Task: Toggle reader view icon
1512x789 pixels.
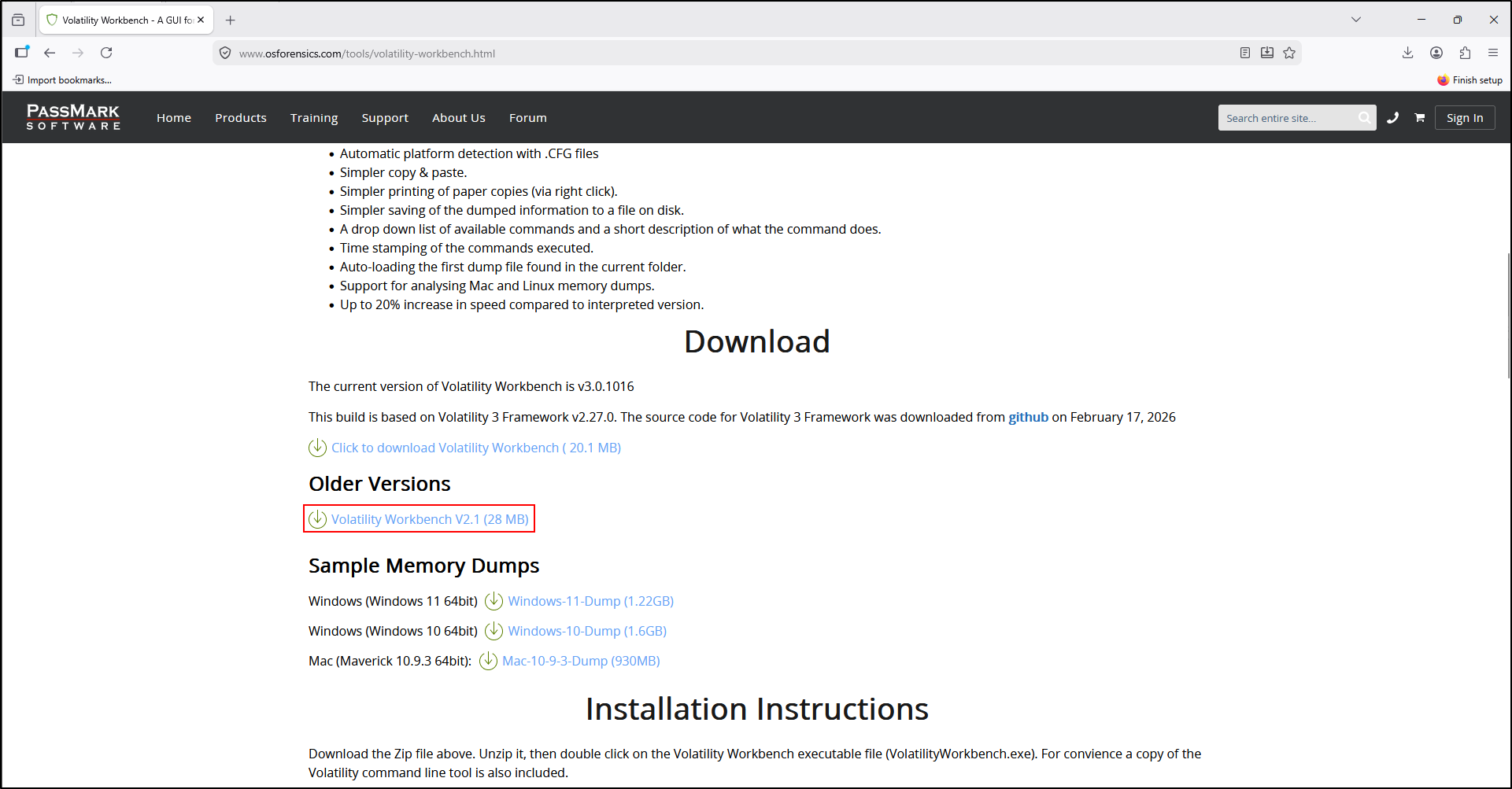Action: point(1245,53)
